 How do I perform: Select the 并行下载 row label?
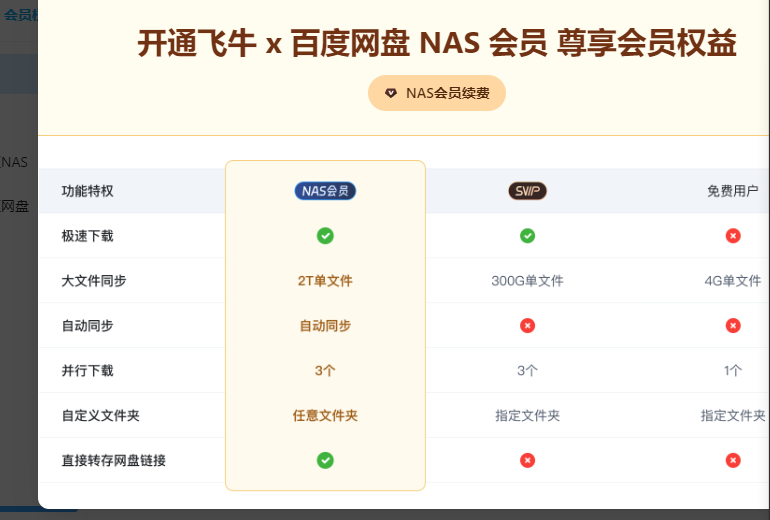coord(87,371)
